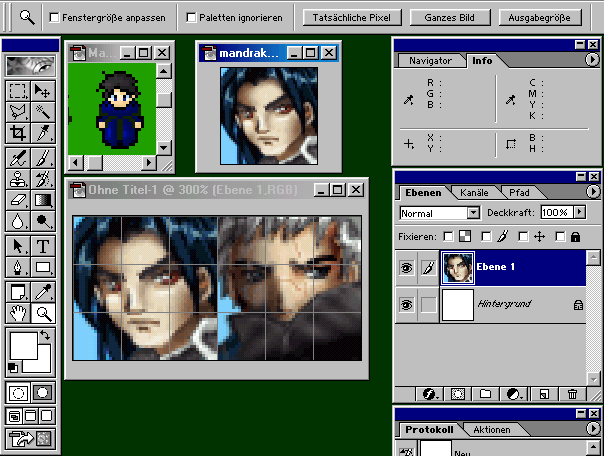Select the History Brush tool
This screenshot has height=456, width=604.
point(43,179)
